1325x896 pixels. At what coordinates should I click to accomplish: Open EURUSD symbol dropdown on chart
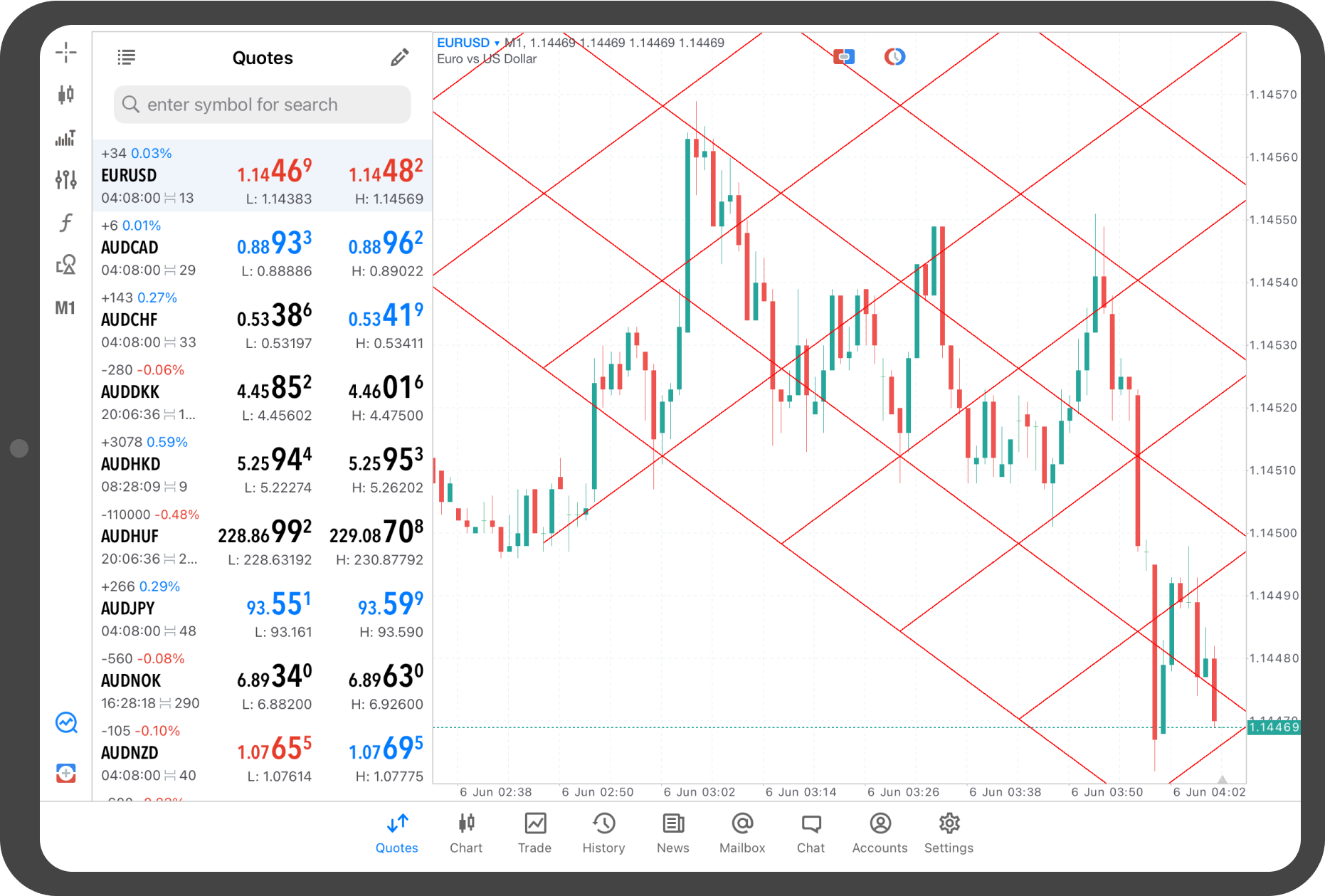pyautogui.click(x=468, y=43)
